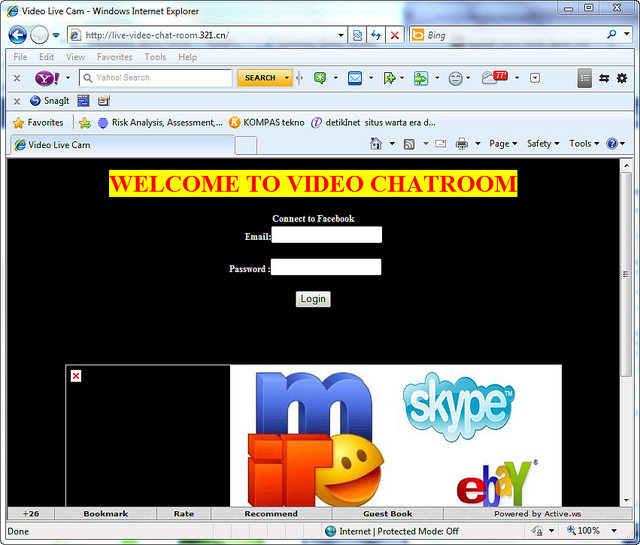Open Risk Analysis, Assessment bookmark

[160, 122]
